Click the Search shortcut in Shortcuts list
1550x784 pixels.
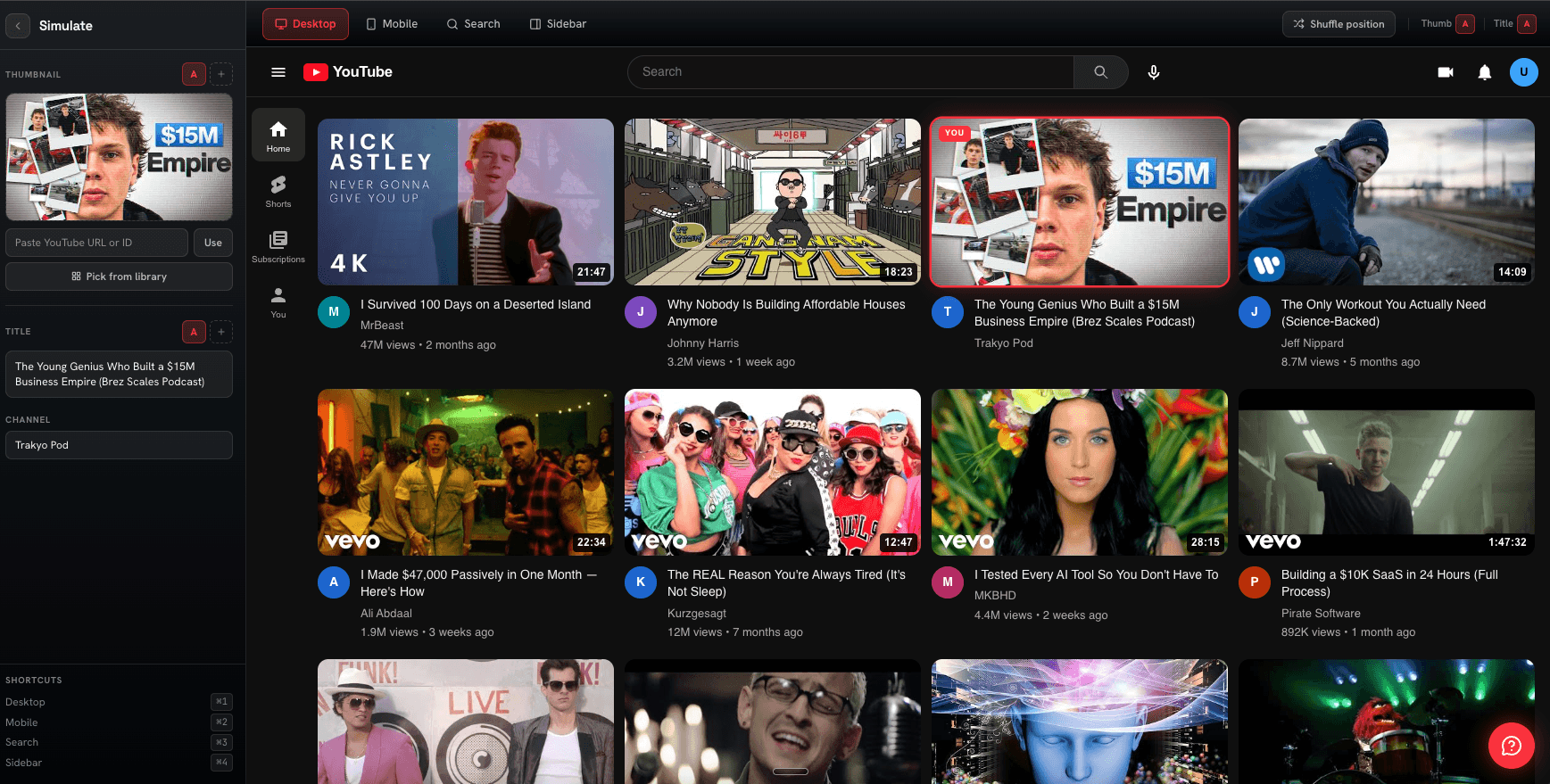(118, 742)
